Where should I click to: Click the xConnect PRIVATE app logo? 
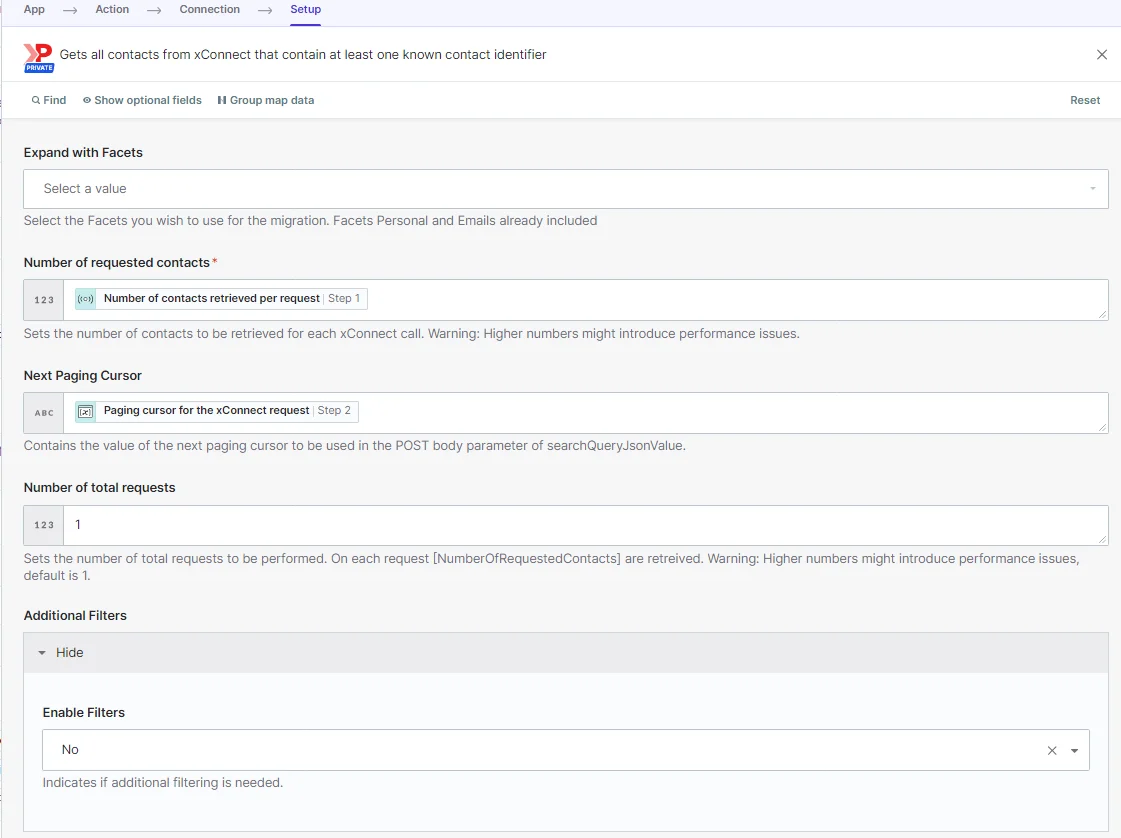point(39,57)
